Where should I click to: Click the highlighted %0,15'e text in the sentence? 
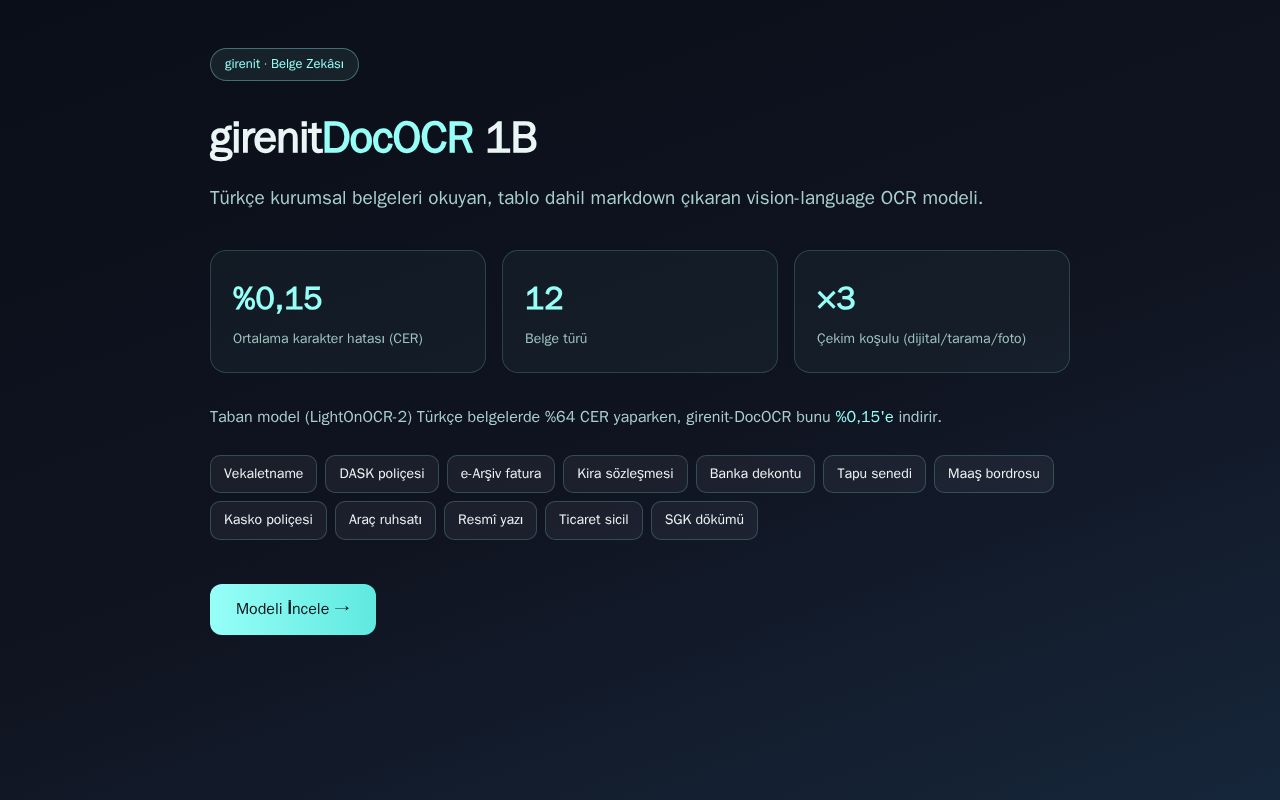865,417
